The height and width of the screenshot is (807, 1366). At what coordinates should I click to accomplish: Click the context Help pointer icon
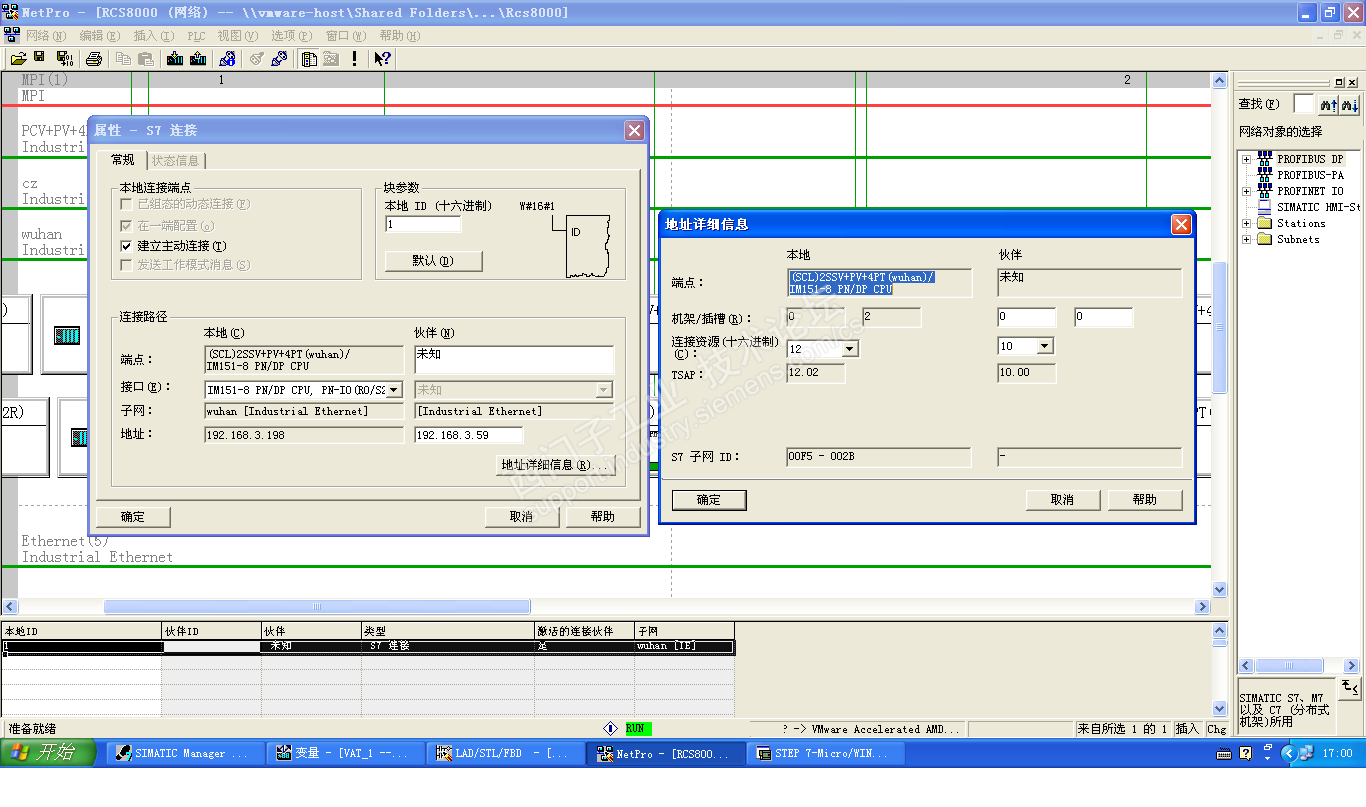[383, 59]
